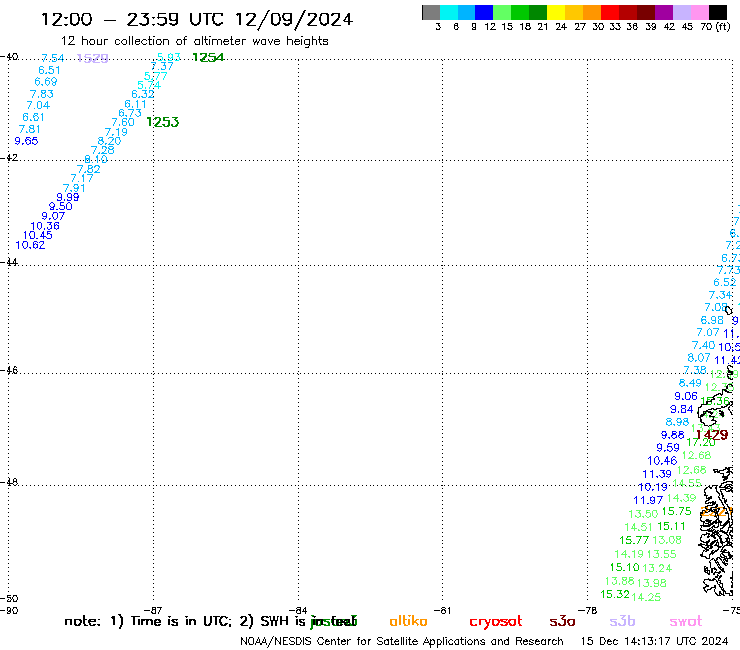Click the wave height value '7.60'
This screenshot has height=650, width=740.
click(123, 122)
